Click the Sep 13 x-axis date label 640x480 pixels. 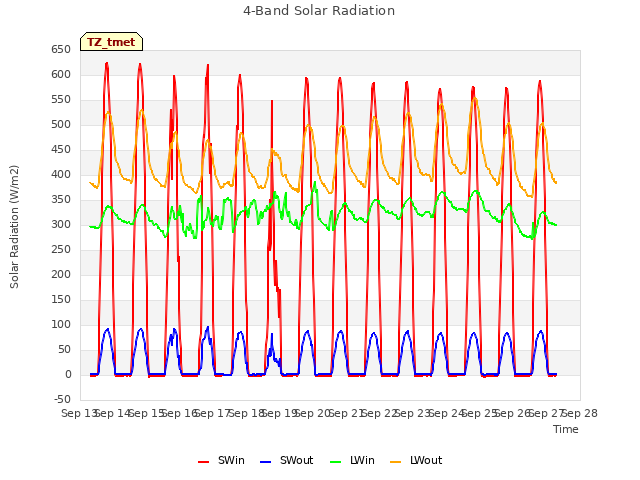(x=79, y=414)
